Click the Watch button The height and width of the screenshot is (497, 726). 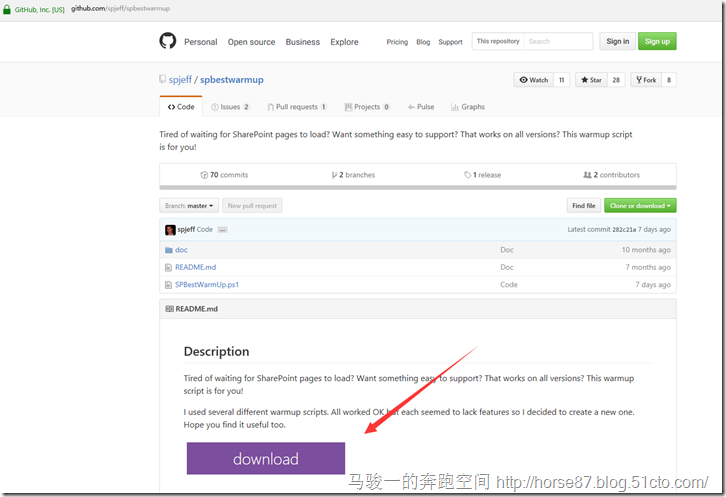533,80
